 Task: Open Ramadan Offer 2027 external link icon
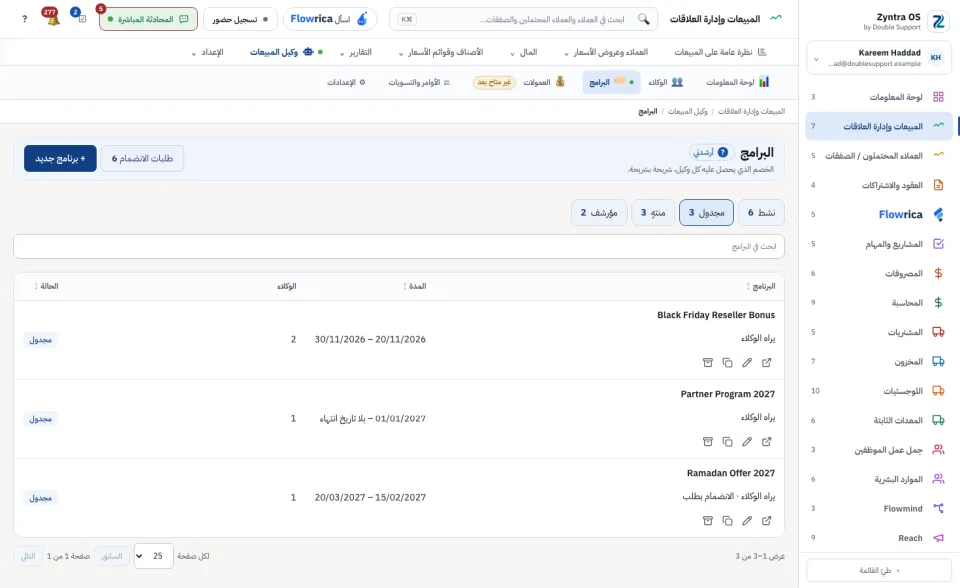pos(767,521)
